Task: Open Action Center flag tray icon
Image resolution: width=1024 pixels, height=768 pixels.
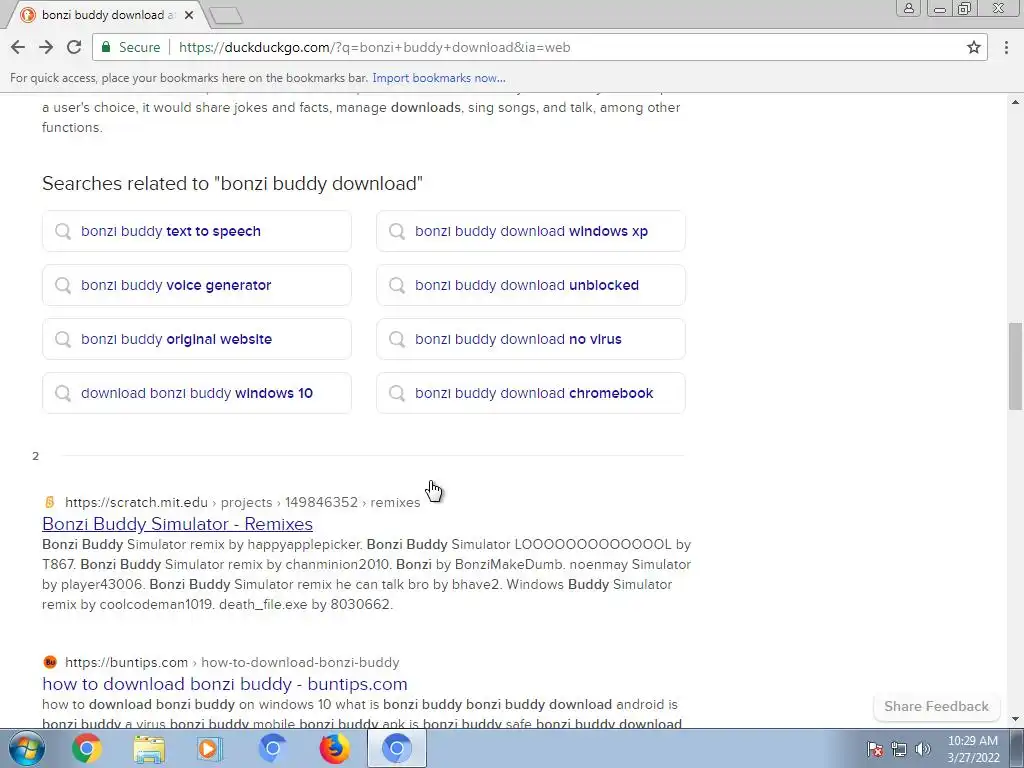Action: (x=875, y=749)
